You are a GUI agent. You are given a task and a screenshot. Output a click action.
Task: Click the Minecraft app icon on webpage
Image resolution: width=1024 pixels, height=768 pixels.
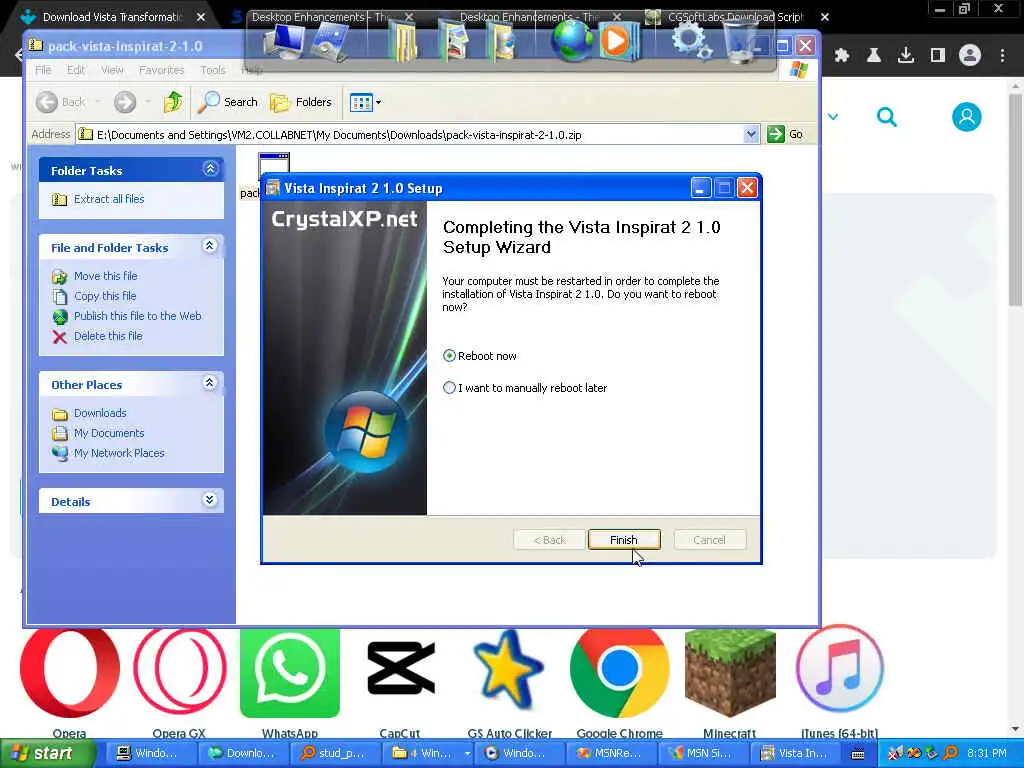coord(730,673)
